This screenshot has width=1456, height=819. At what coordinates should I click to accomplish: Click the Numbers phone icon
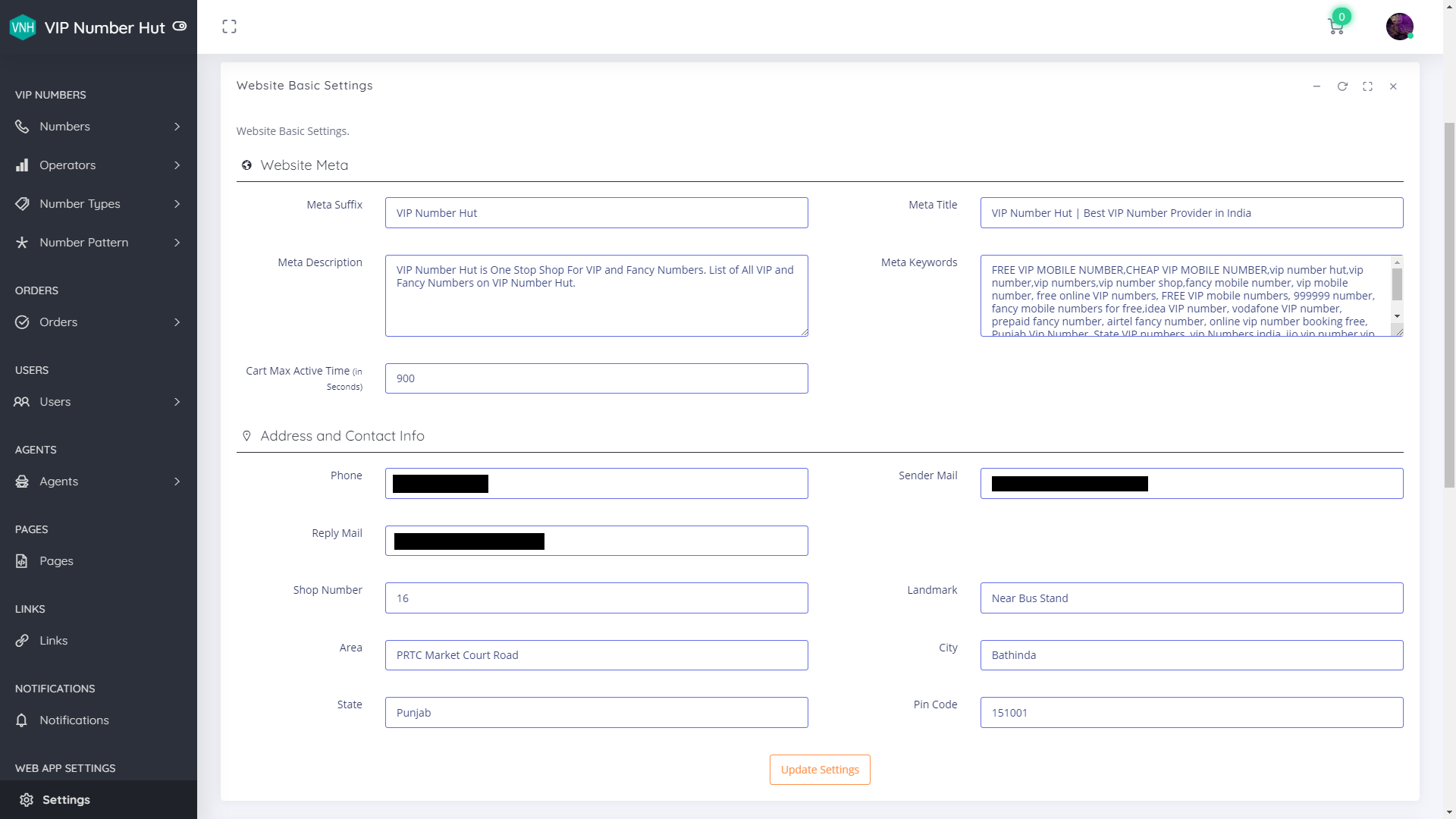tap(22, 127)
